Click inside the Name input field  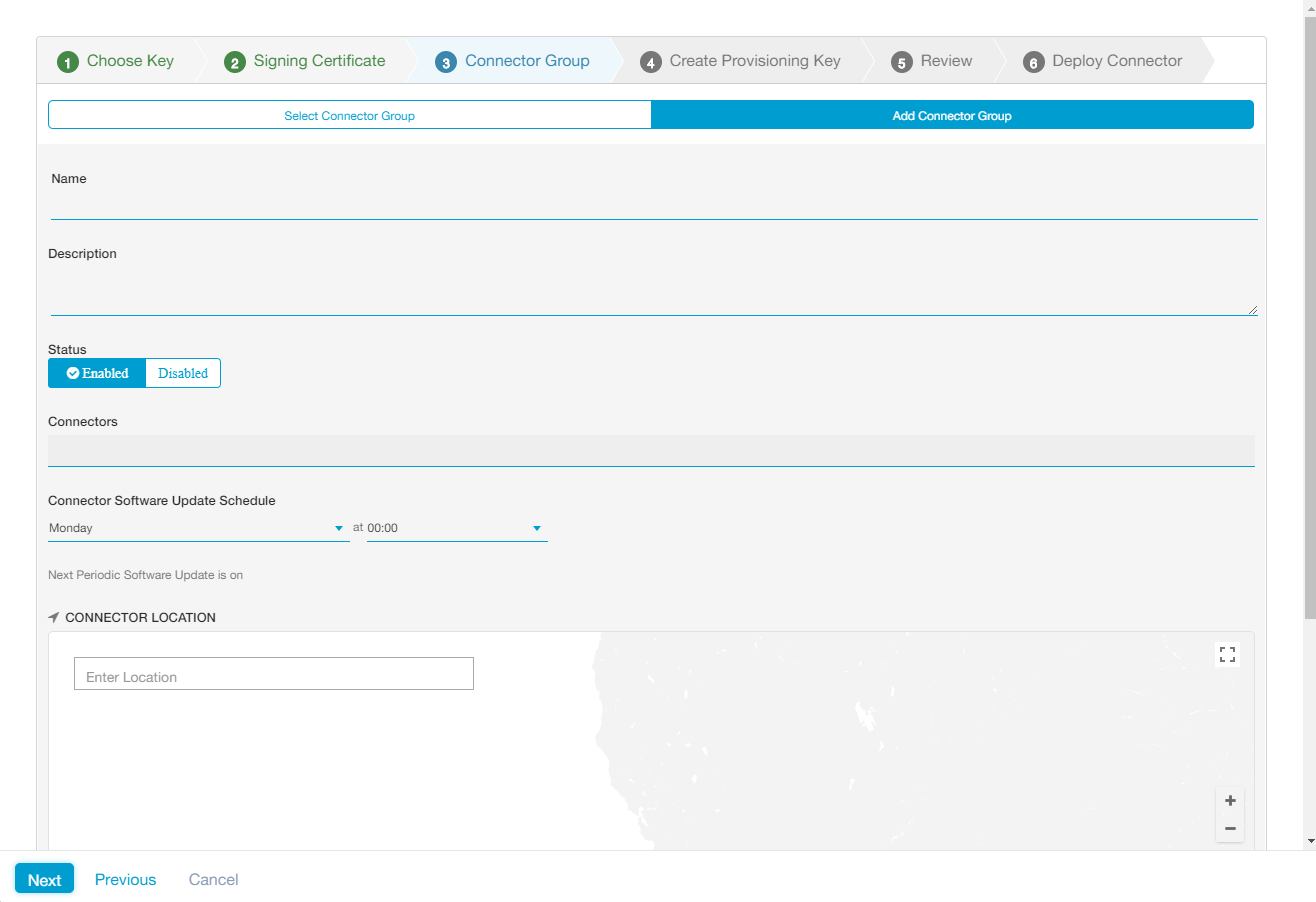(650, 206)
